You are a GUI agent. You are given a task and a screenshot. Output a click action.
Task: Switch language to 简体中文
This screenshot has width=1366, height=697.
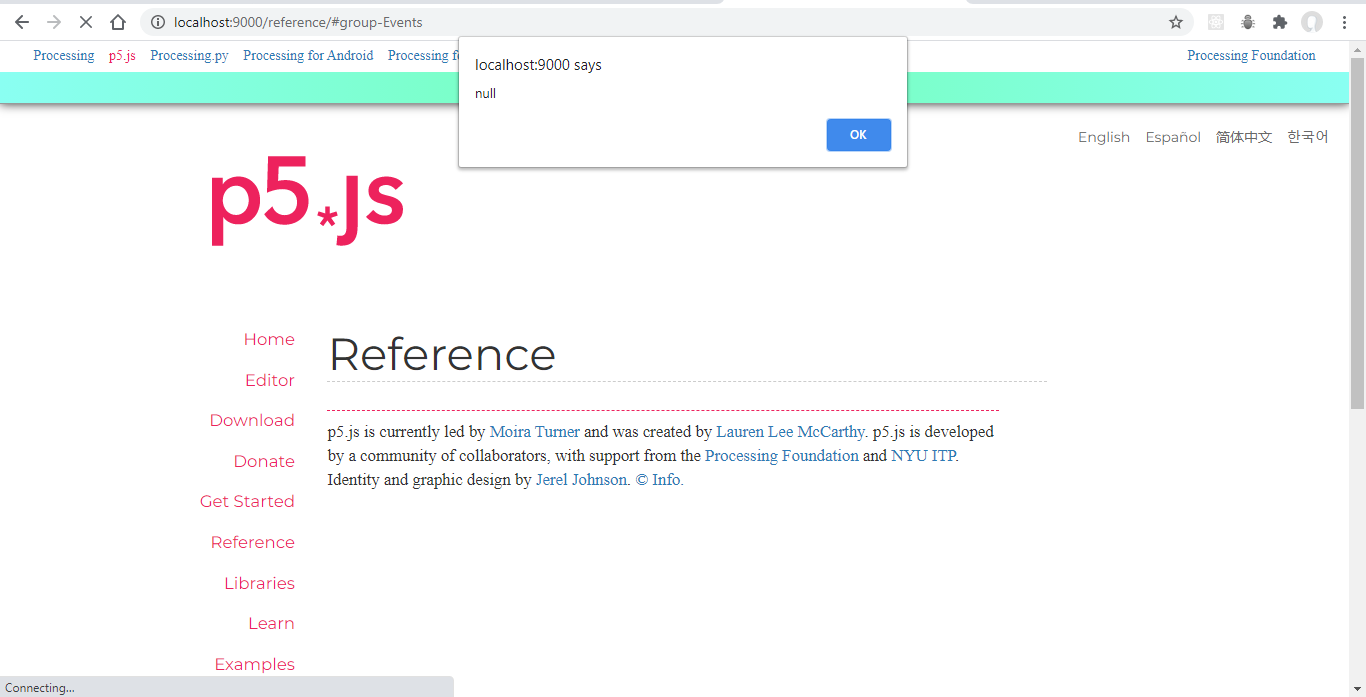point(1244,137)
